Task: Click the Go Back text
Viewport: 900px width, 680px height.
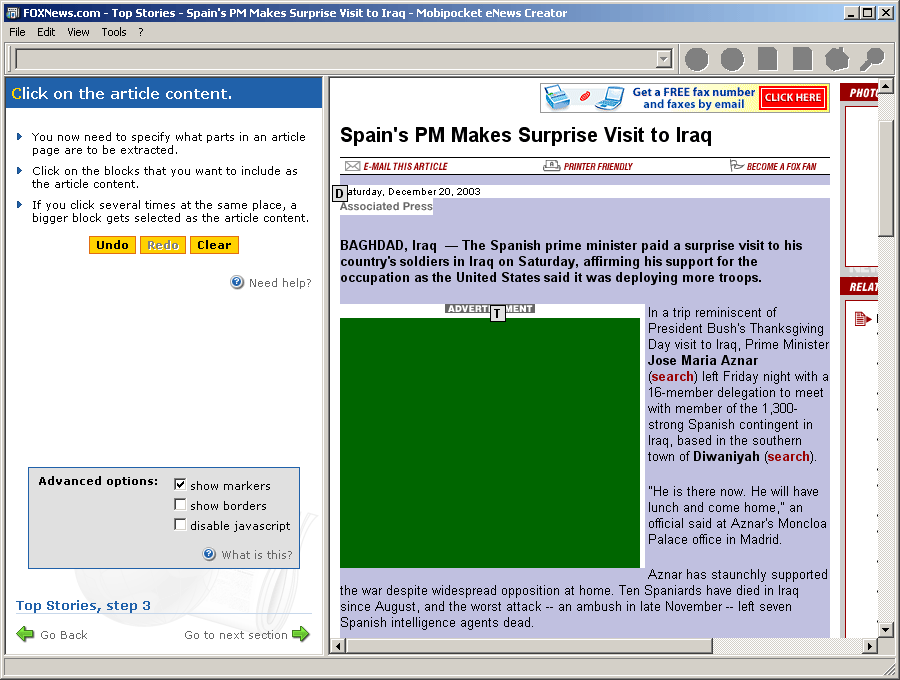Action: point(64,635)
